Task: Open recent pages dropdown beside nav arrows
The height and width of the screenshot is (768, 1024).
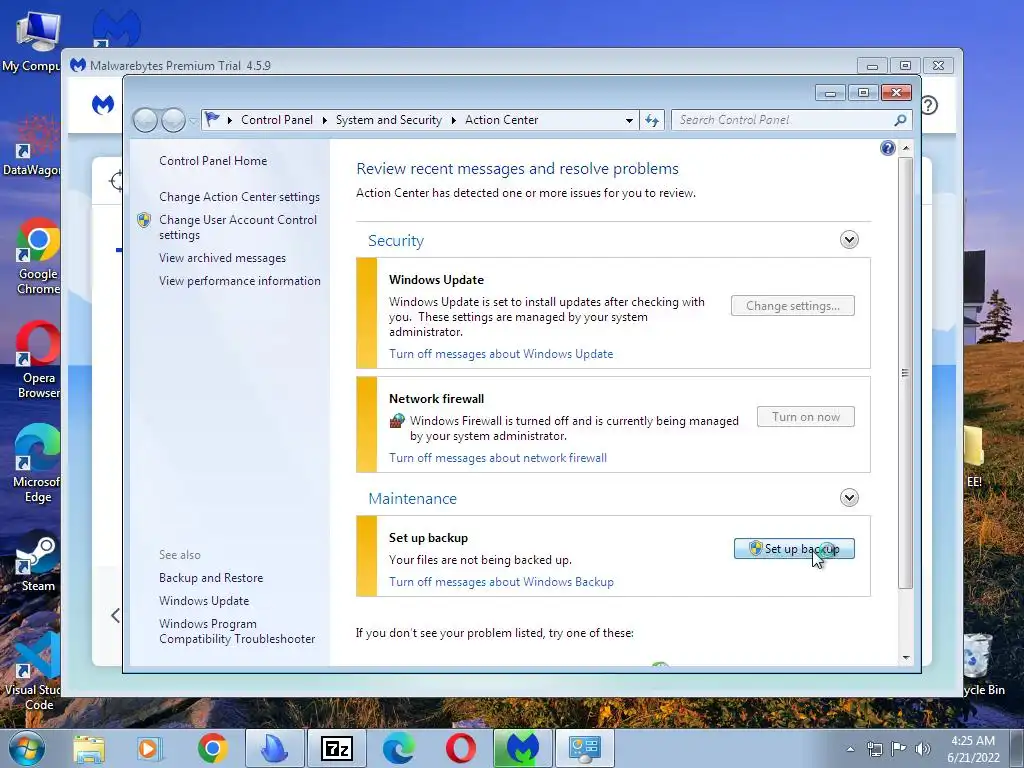Action: (193, 121)
